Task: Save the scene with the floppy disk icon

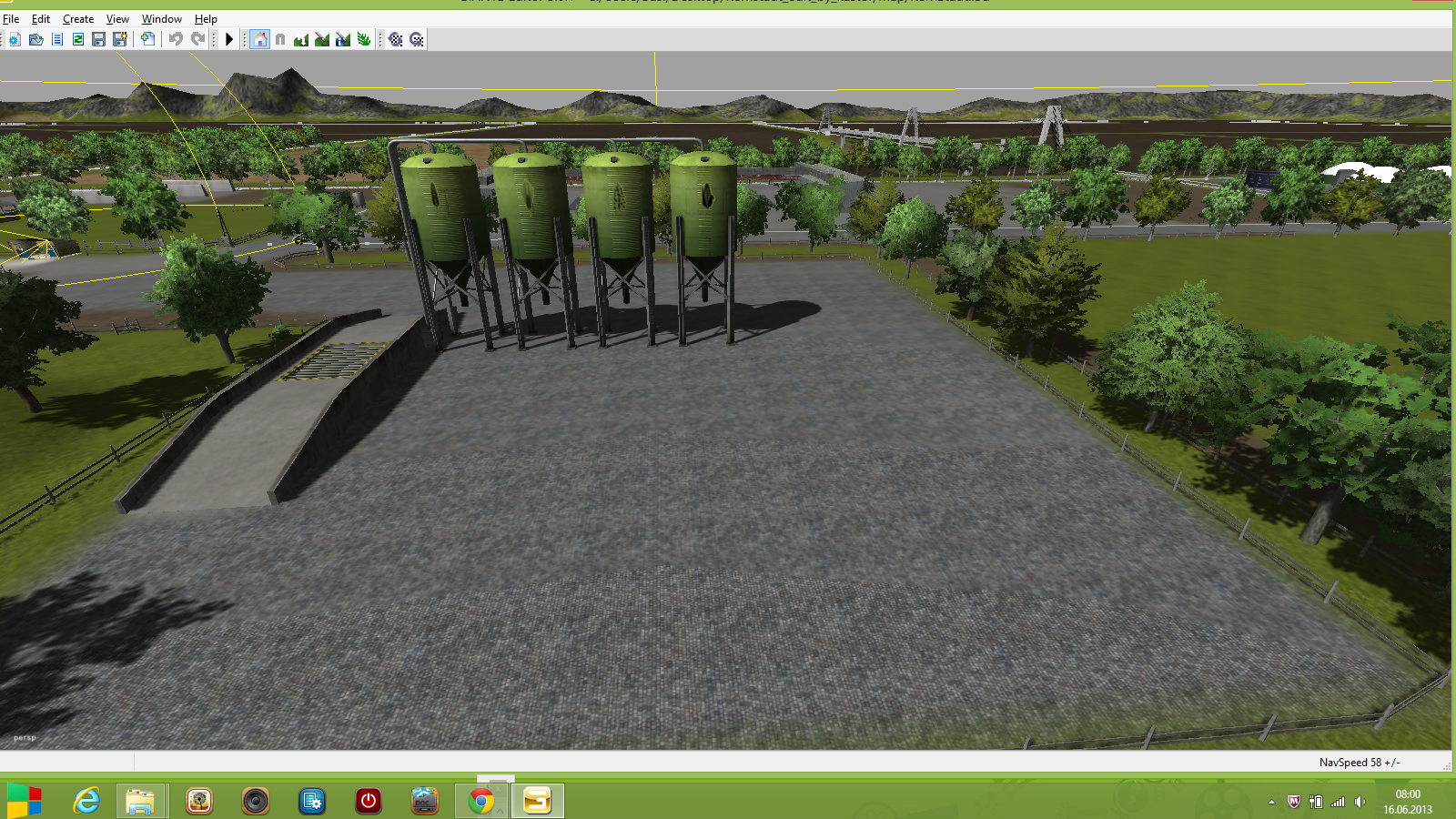Action: (99, 39)
